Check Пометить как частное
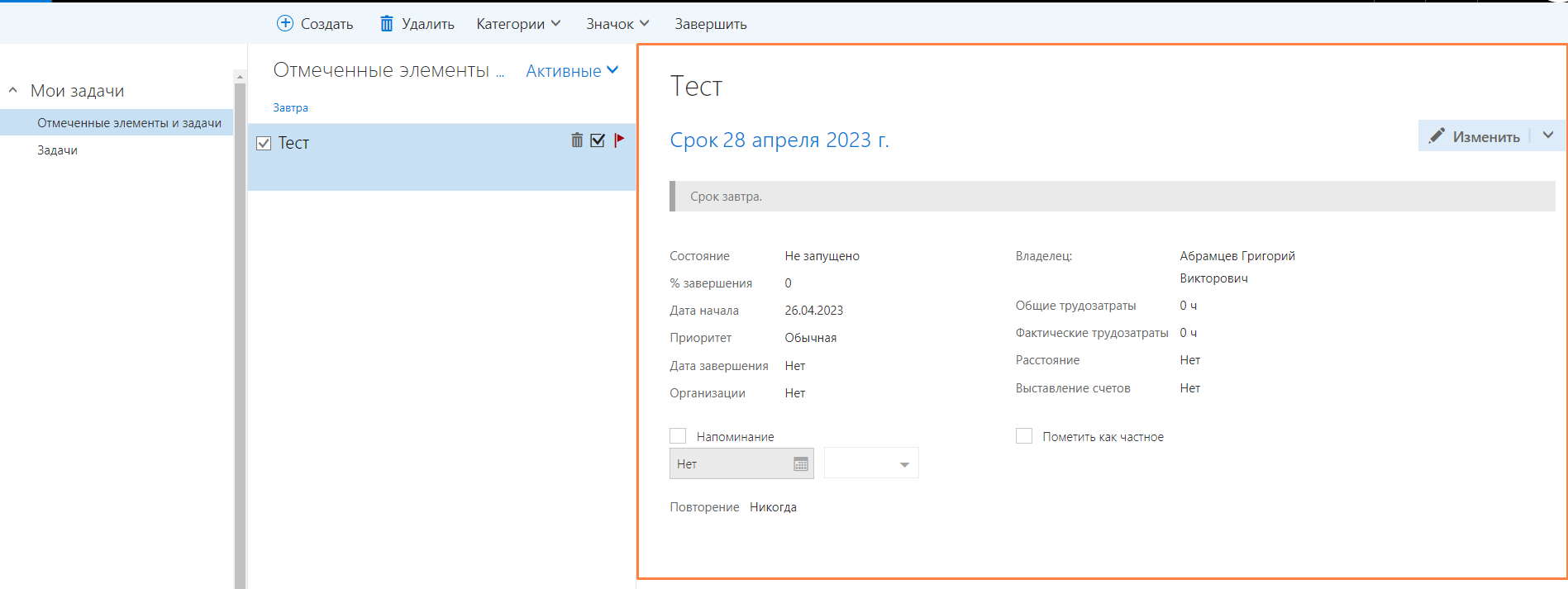Viewport: 1568px width, 589px height. tap(1024, 436)
